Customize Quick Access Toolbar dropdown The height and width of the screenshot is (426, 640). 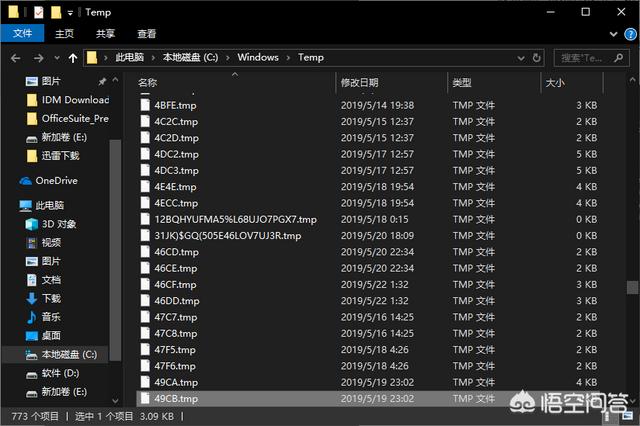70,13
